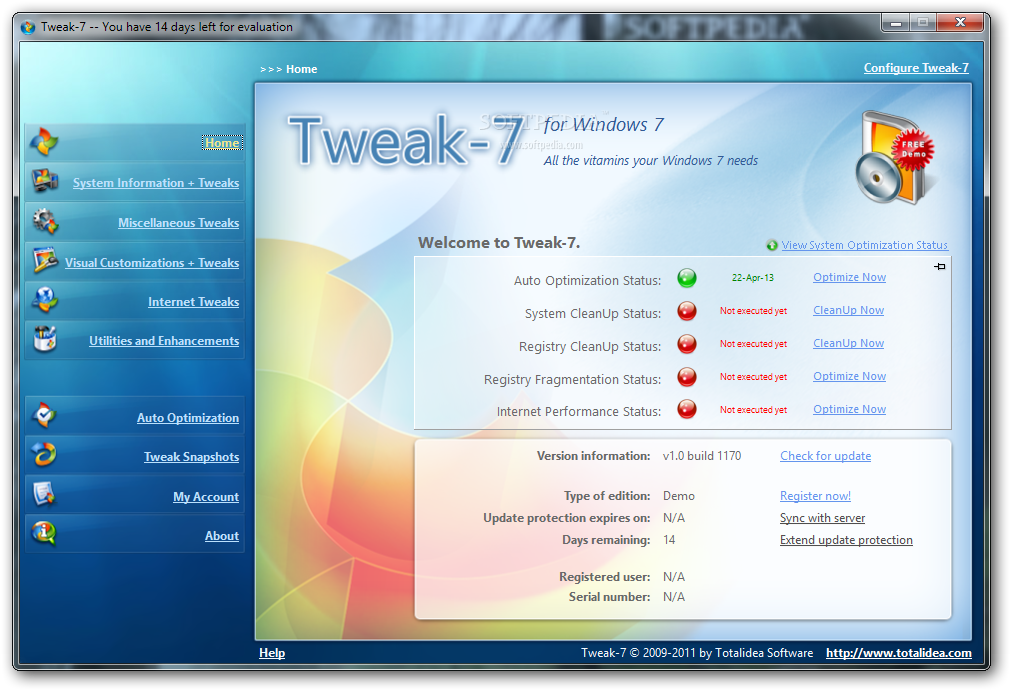Click the green arrow icon beside View System Optimization Status
This screenshot has height=691, width=1011.
click(772, 245)
